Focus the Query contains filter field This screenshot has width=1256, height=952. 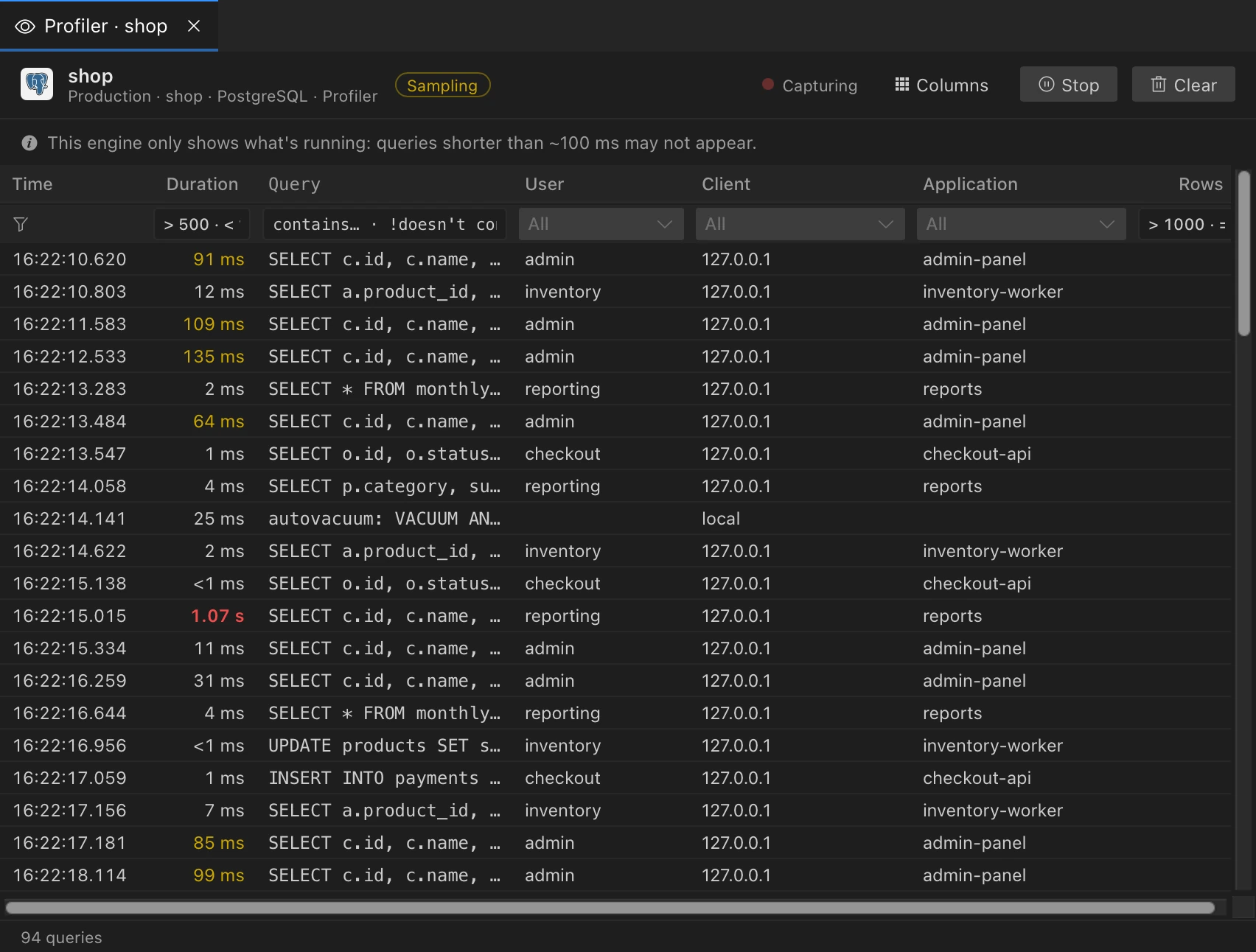385,224
